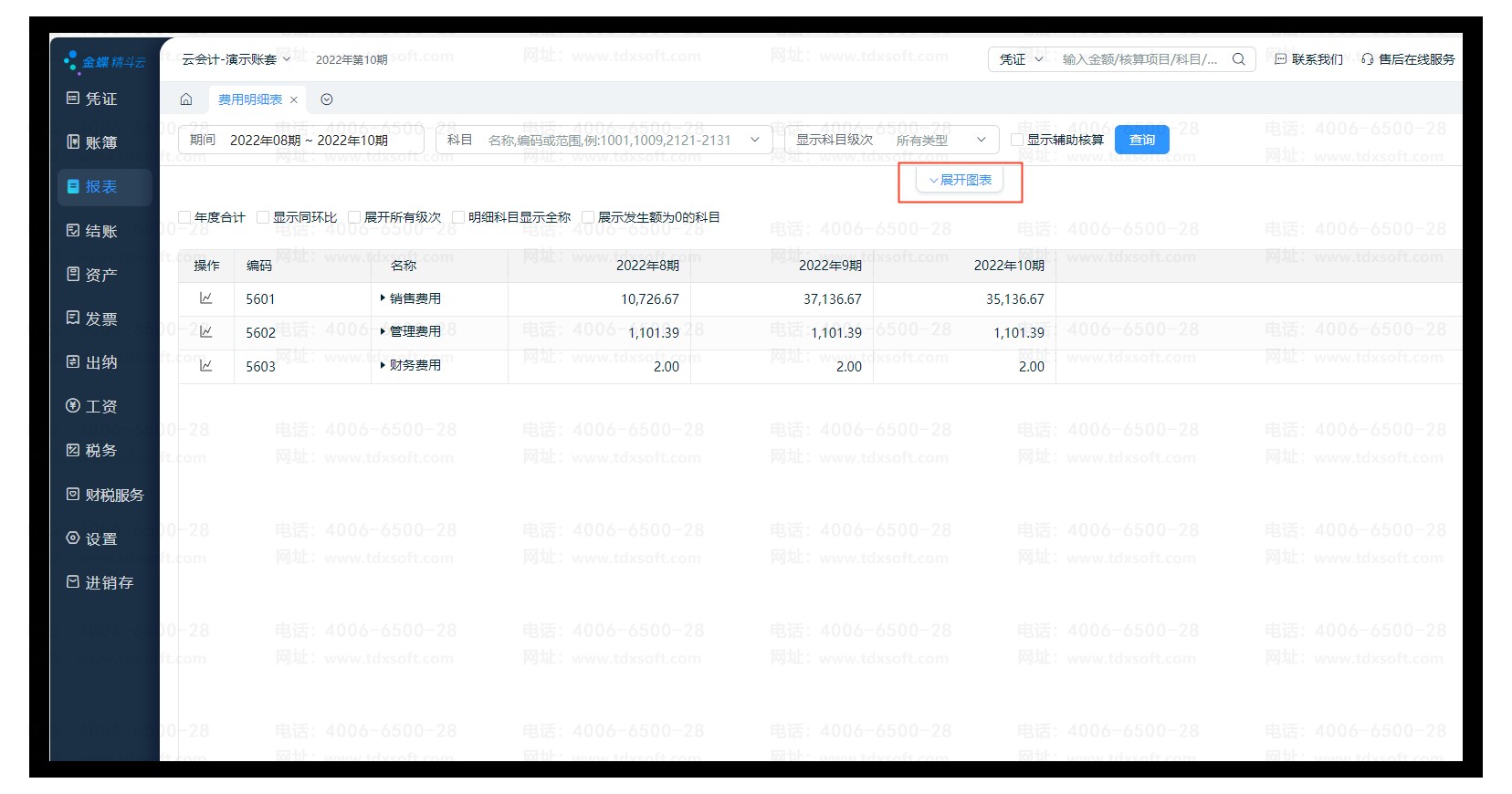Expand 销售费用 row tree
This screenshot has width=1512, height=794.
pyautogui.click(x=383, y=298)
